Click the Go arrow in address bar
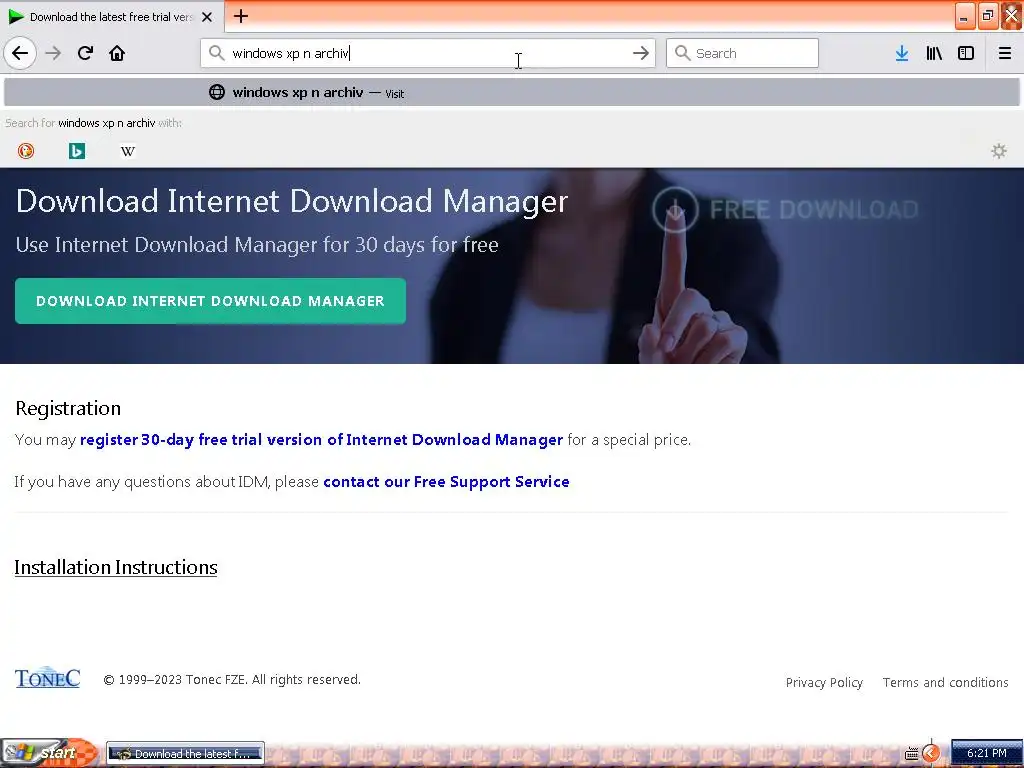Viewport: 1024px width, 768px height. (x=641, y=53)
